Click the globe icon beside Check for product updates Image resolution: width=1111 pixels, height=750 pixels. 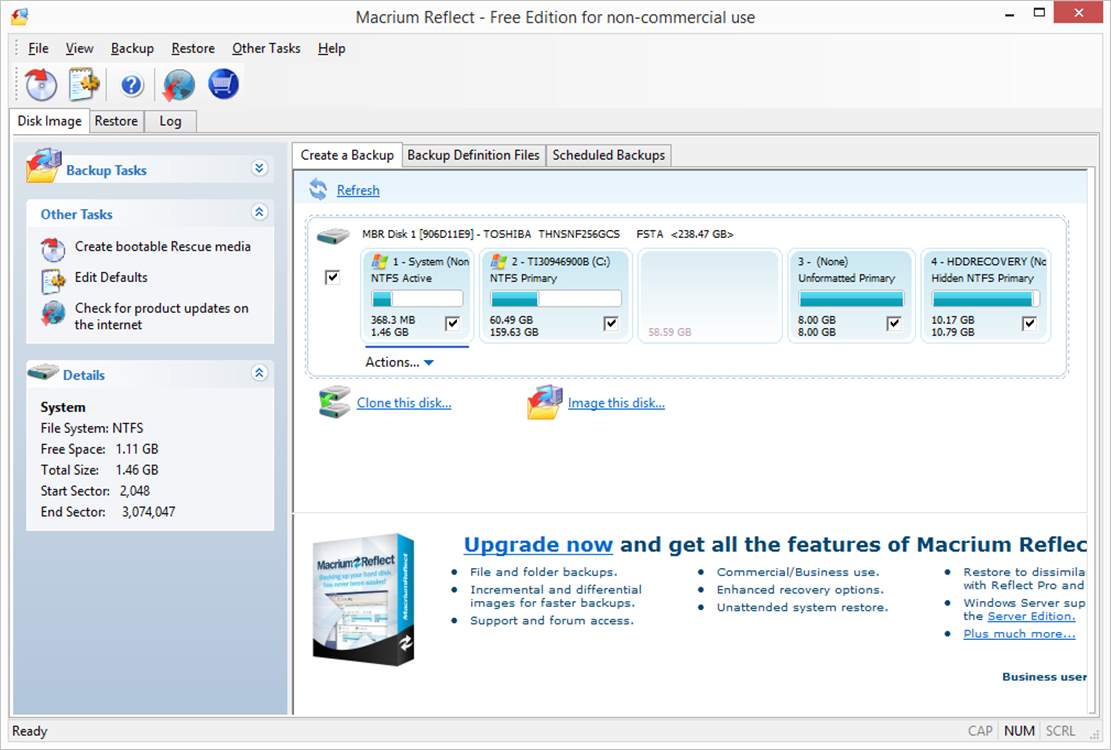click(x=53, y=312)
